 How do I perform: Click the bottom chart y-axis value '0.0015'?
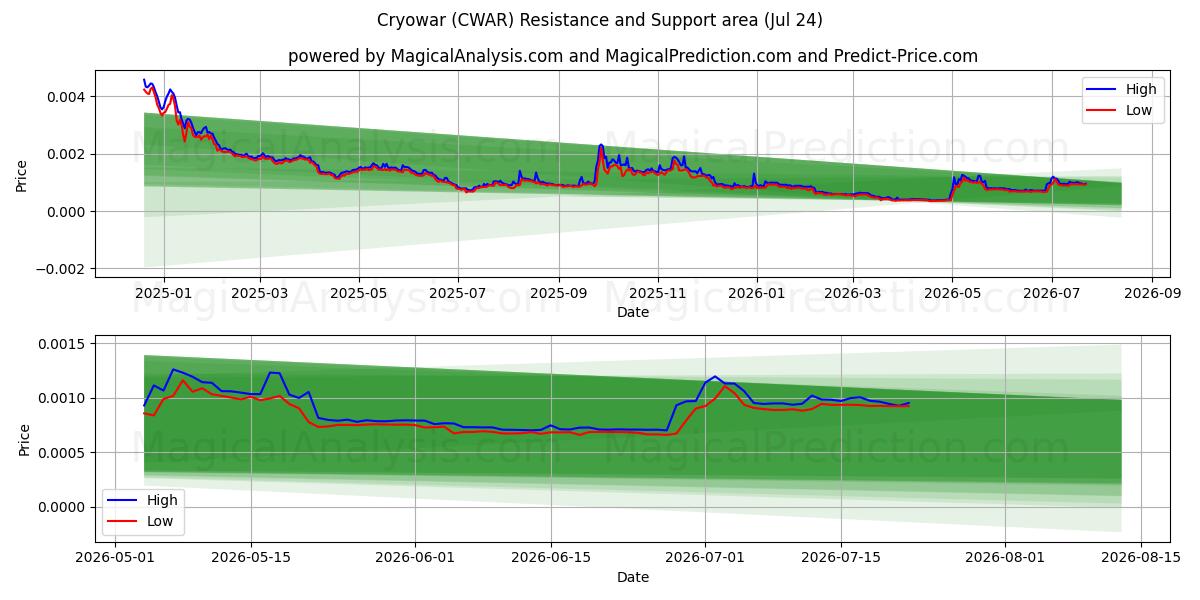coord(64,344)
